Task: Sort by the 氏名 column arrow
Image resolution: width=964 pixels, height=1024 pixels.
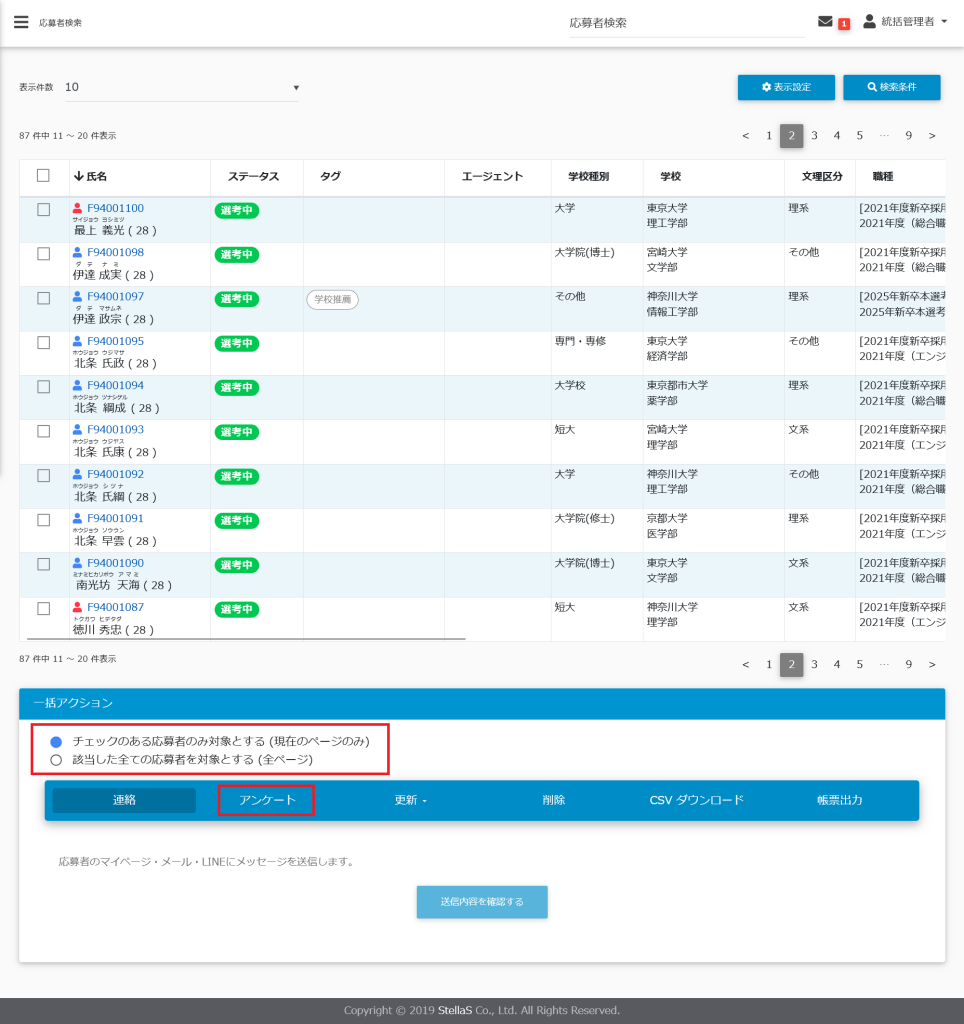Action: [x=79, y=177]
